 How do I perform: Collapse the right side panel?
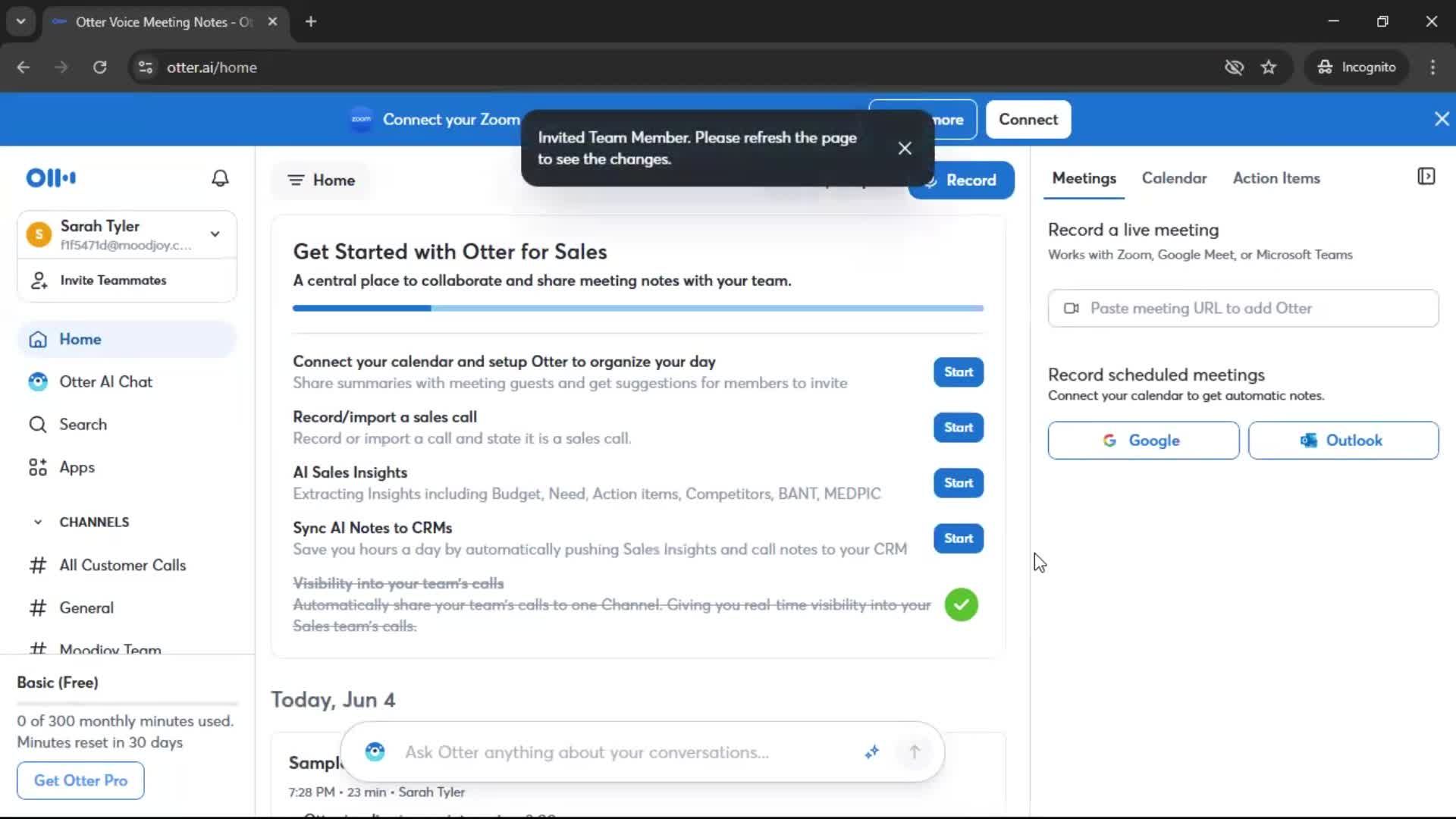click(x=1426, y=177)
